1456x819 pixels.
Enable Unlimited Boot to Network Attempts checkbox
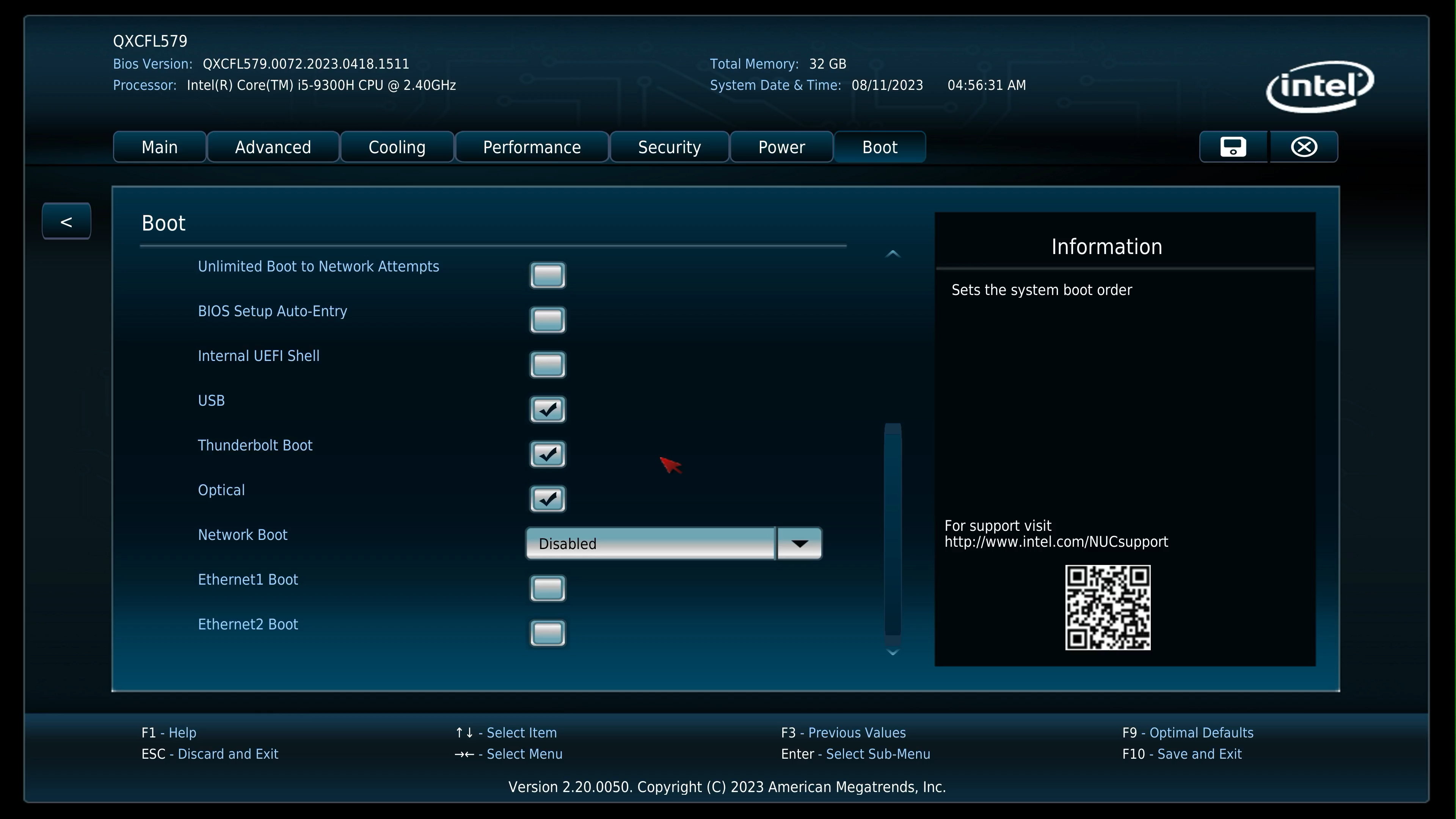click(547, 275)
